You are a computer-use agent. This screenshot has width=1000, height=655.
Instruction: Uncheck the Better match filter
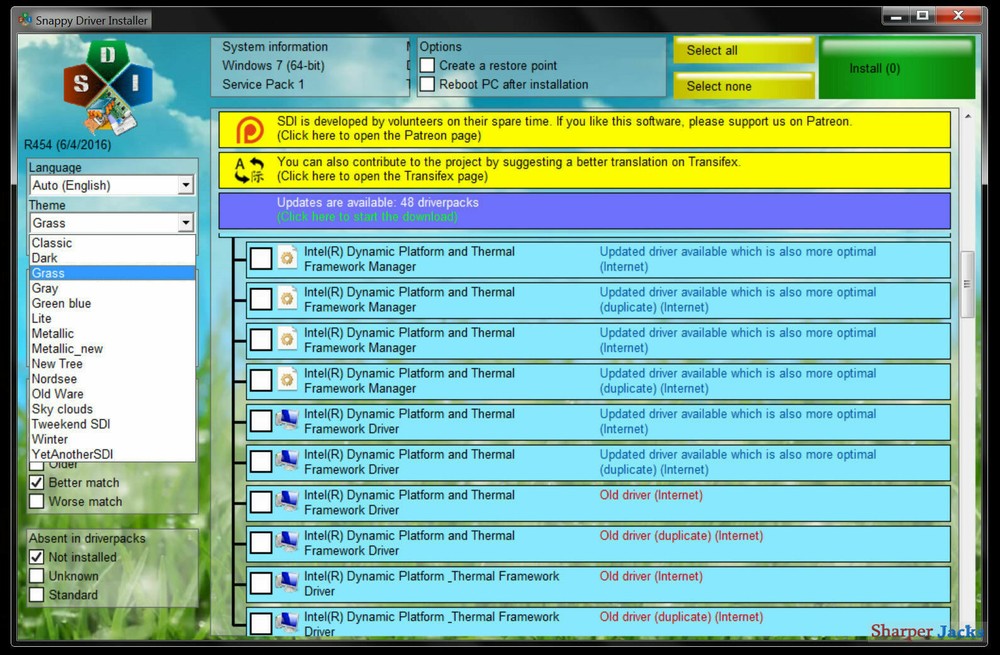36,482
